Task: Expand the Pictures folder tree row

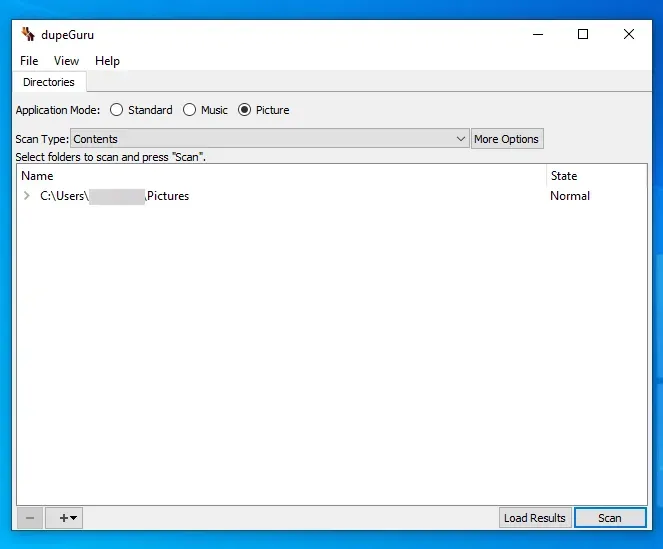Action: tap(27, 196)
